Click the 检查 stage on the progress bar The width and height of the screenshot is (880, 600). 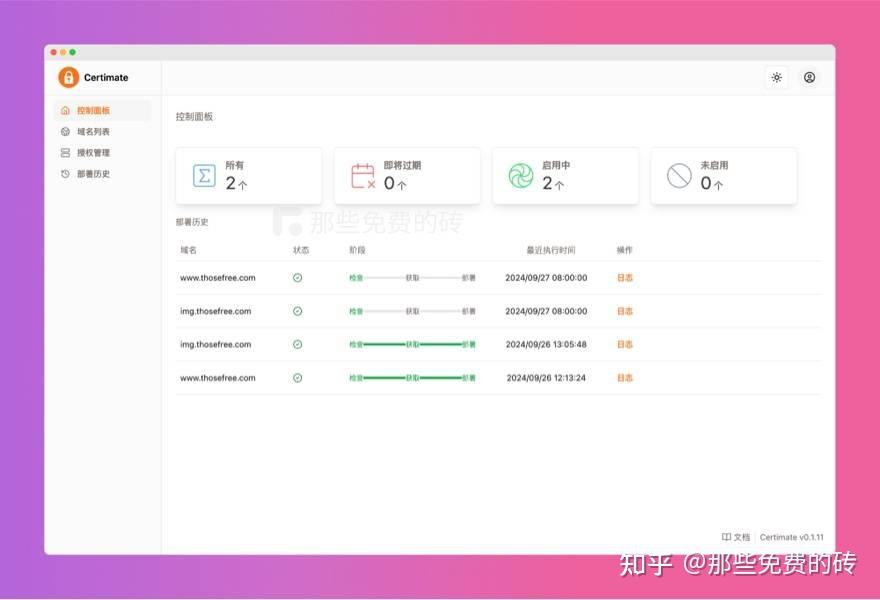[x=354, y=277]
